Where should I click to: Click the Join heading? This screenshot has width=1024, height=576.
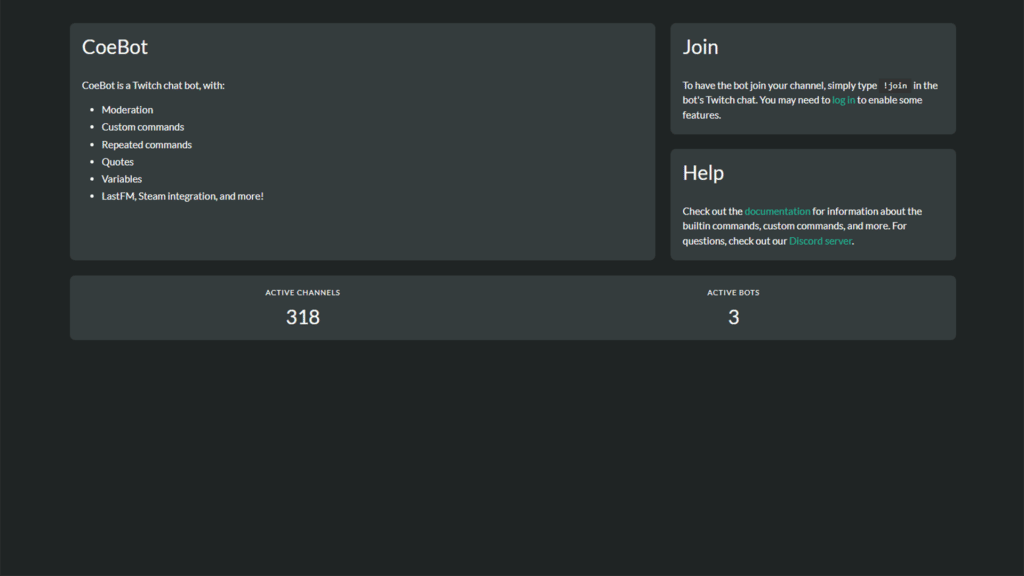pyautogui.click(x=700, y=47)
